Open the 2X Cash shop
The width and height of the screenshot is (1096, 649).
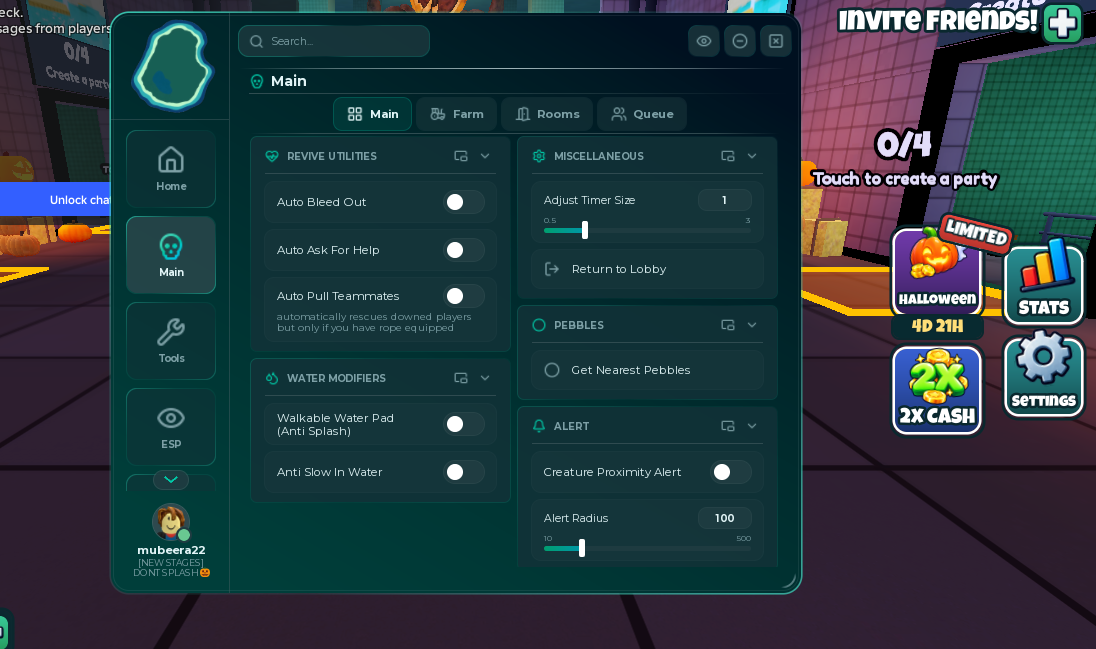[x=937, y=390]
